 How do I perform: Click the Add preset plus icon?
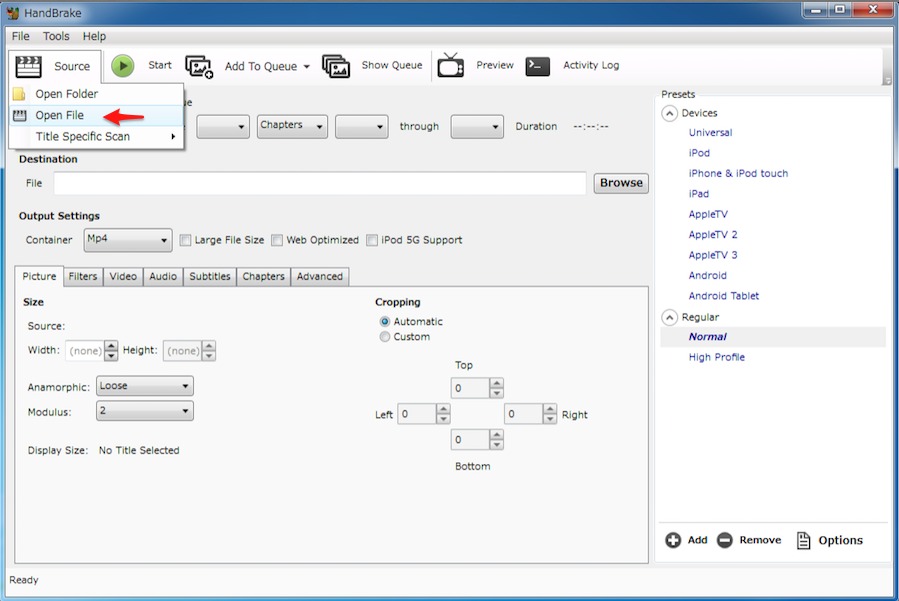(x=673, y=540)
